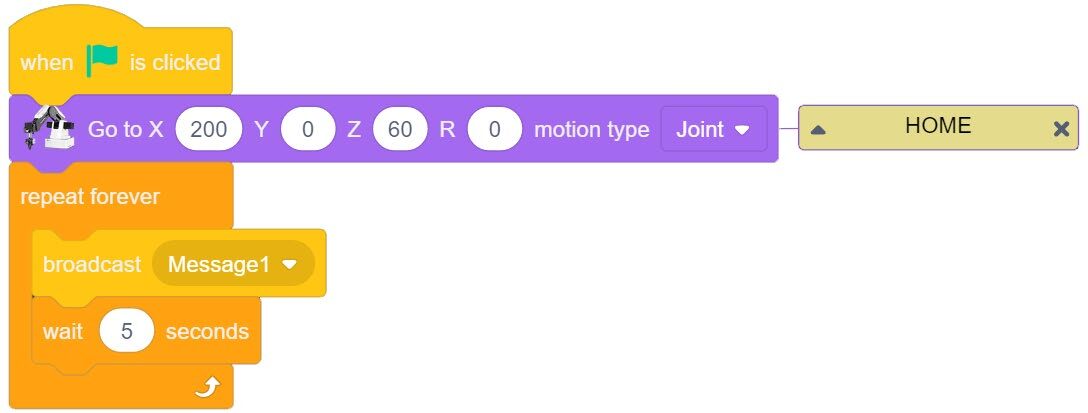This screenshot has height=413, width=1088.
Task: Click the "Go to X" label on the purple block
Action: click(125, 129)
